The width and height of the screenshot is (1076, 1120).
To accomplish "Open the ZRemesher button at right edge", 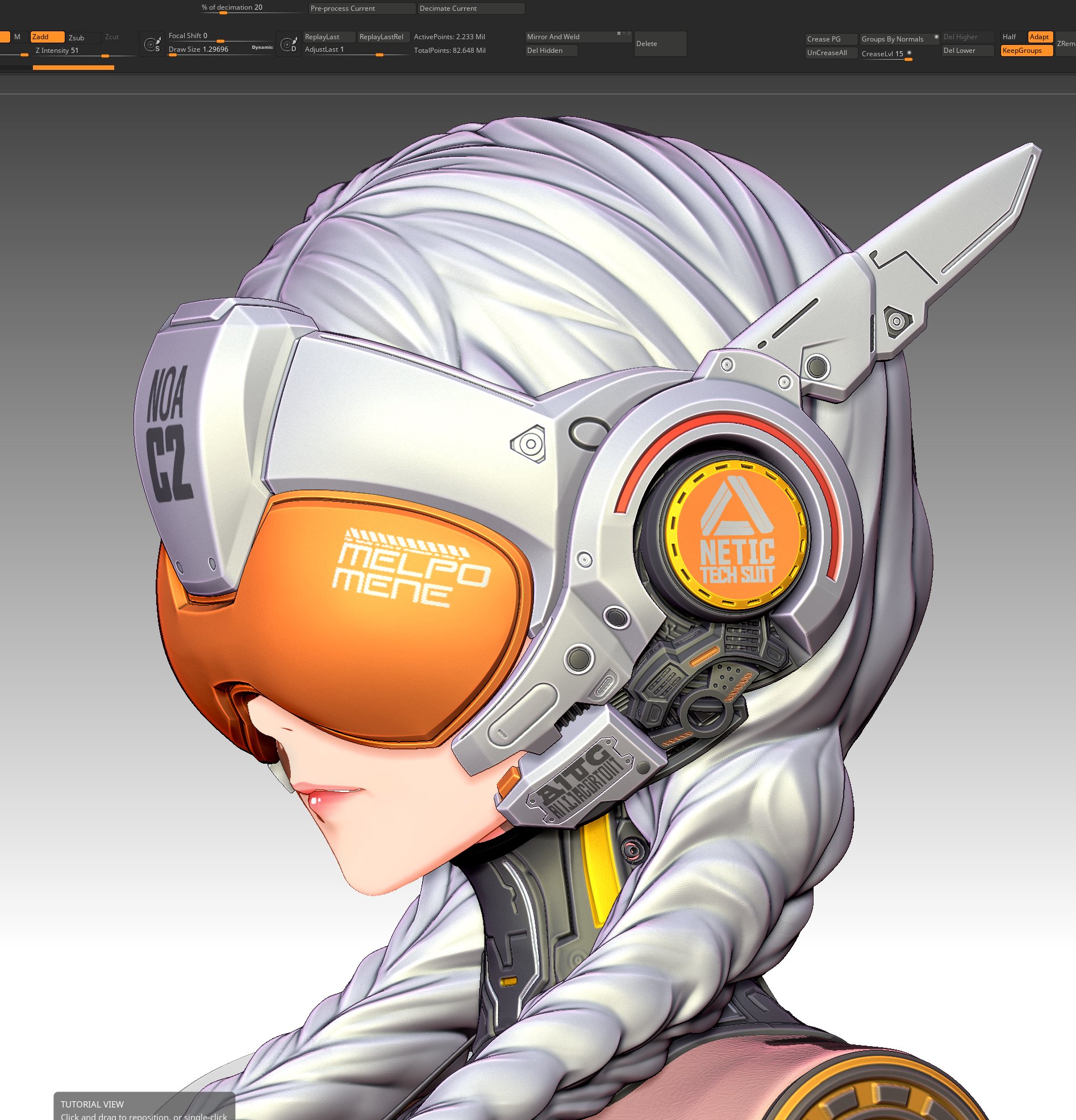I will (x=1066, y=44).
